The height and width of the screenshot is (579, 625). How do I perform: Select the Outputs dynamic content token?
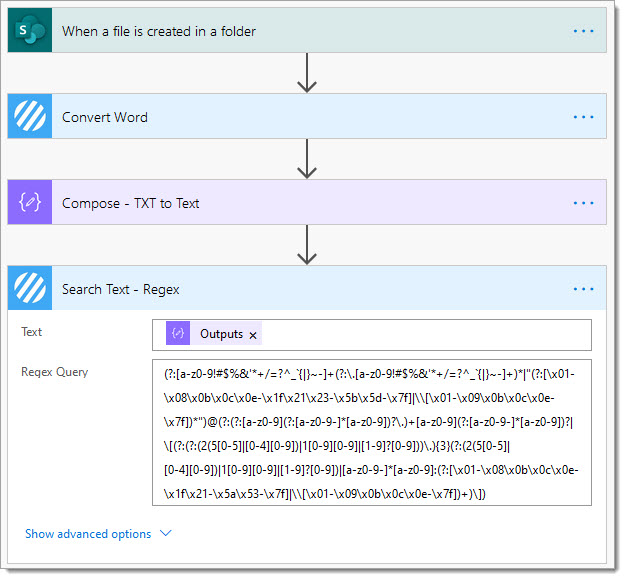pyautogui.click(x=214, y=333)
